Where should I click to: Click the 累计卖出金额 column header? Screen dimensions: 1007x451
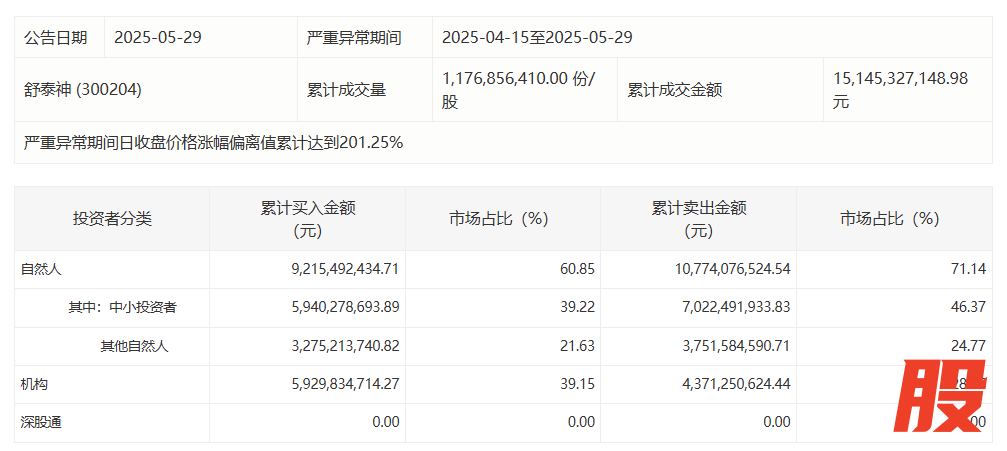click(699, 219)
